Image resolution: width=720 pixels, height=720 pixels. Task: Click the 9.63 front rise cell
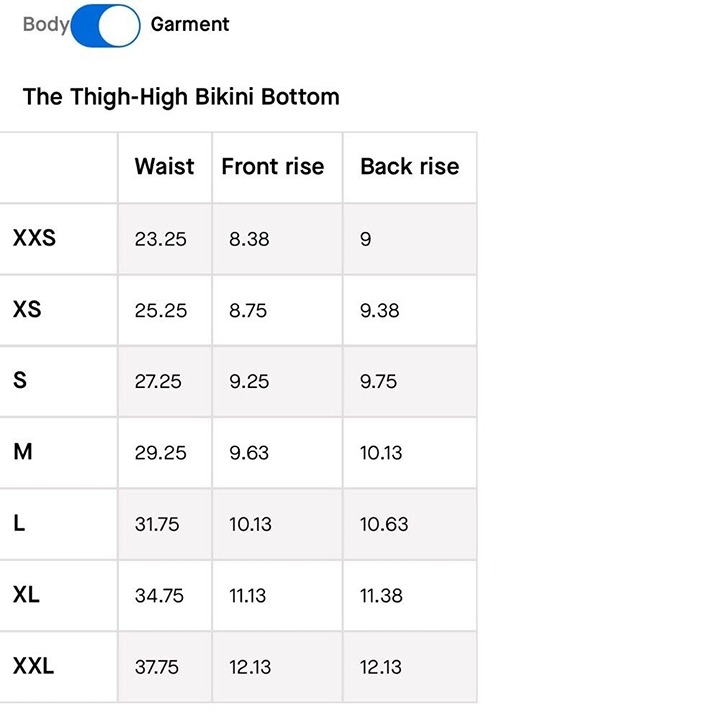pos(249,453)
